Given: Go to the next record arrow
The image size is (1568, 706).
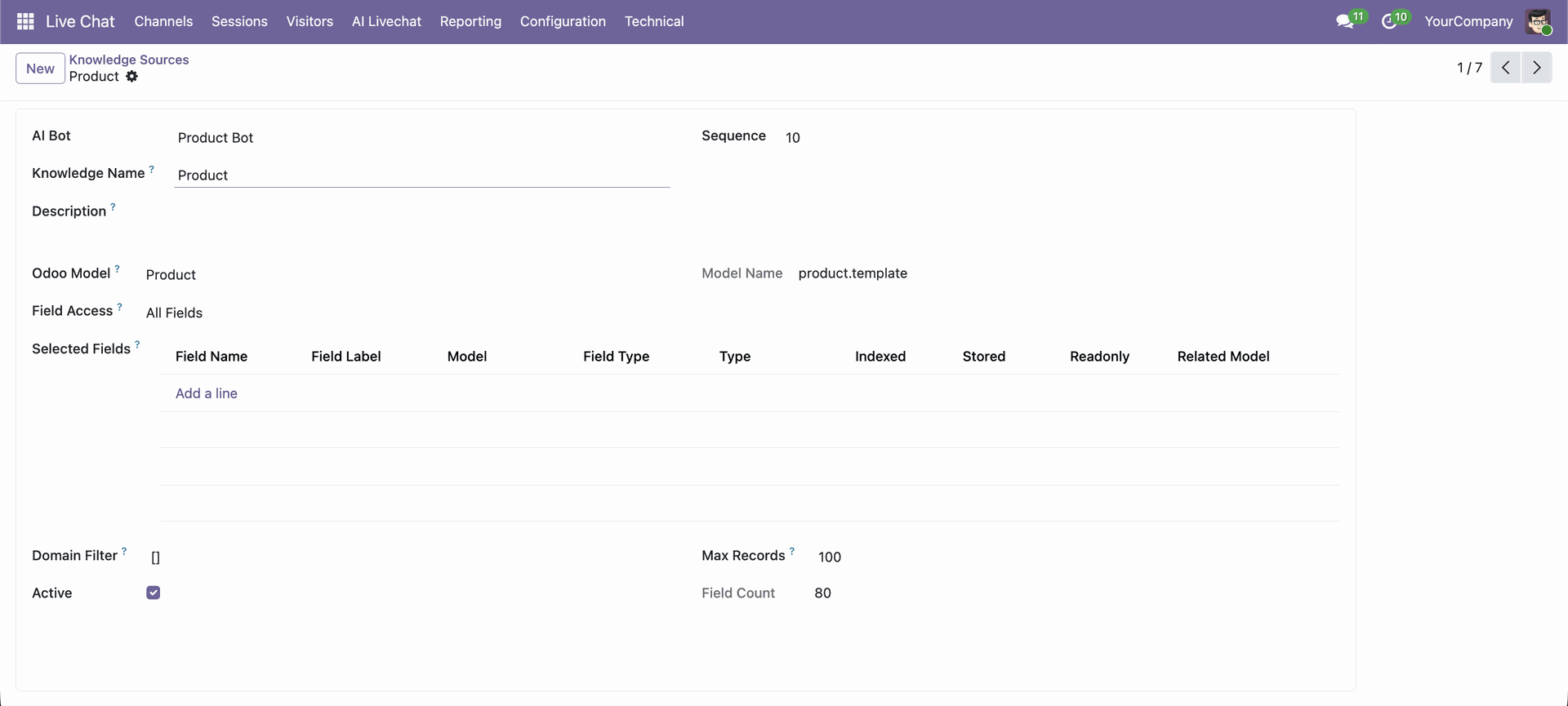Looking at the screenshot, I should [1536, 68].
